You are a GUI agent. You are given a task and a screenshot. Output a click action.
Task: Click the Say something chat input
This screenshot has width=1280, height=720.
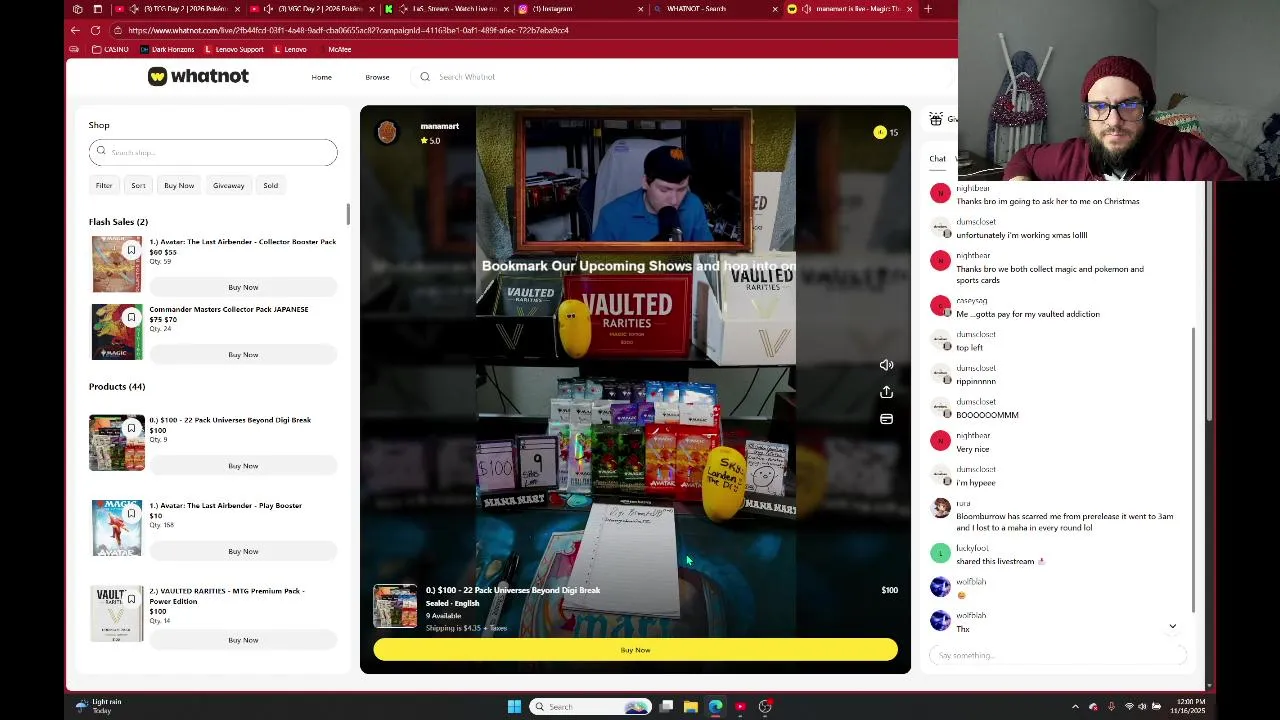point(1057,655)
